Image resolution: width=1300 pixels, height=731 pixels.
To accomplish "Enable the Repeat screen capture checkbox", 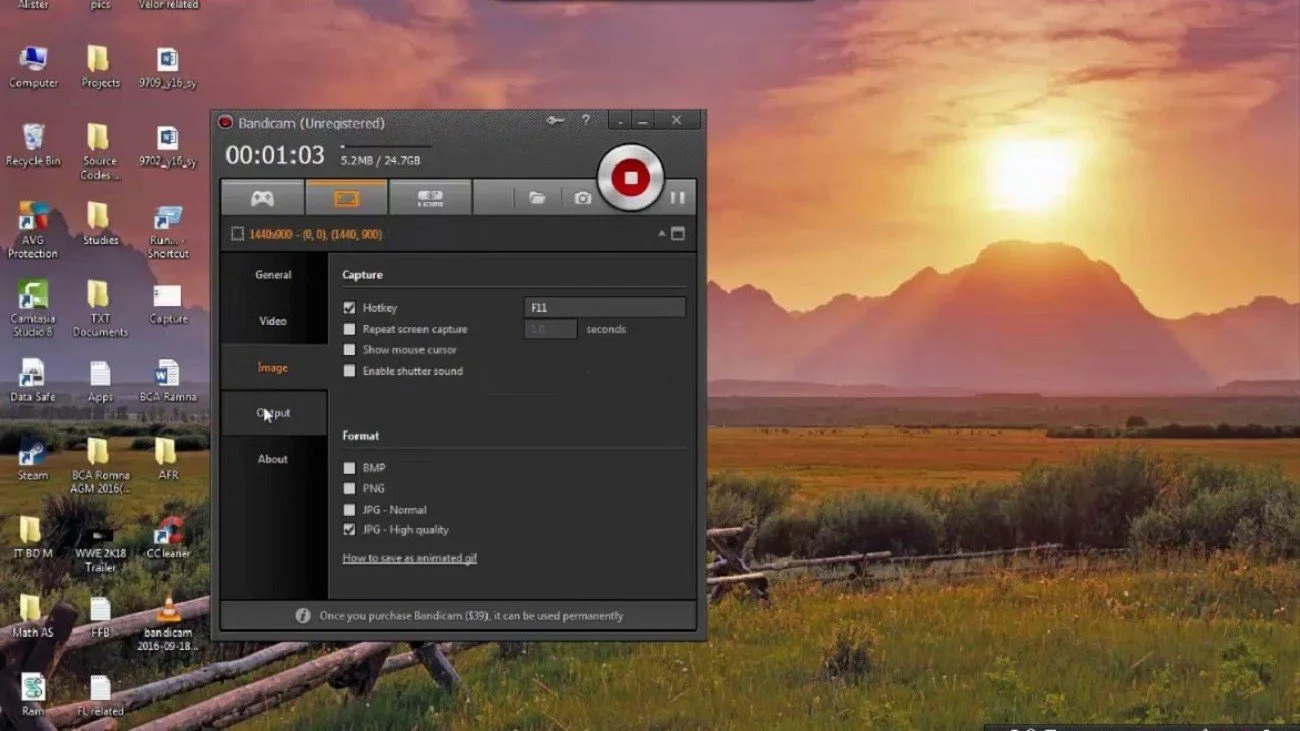I will point(349,329).
